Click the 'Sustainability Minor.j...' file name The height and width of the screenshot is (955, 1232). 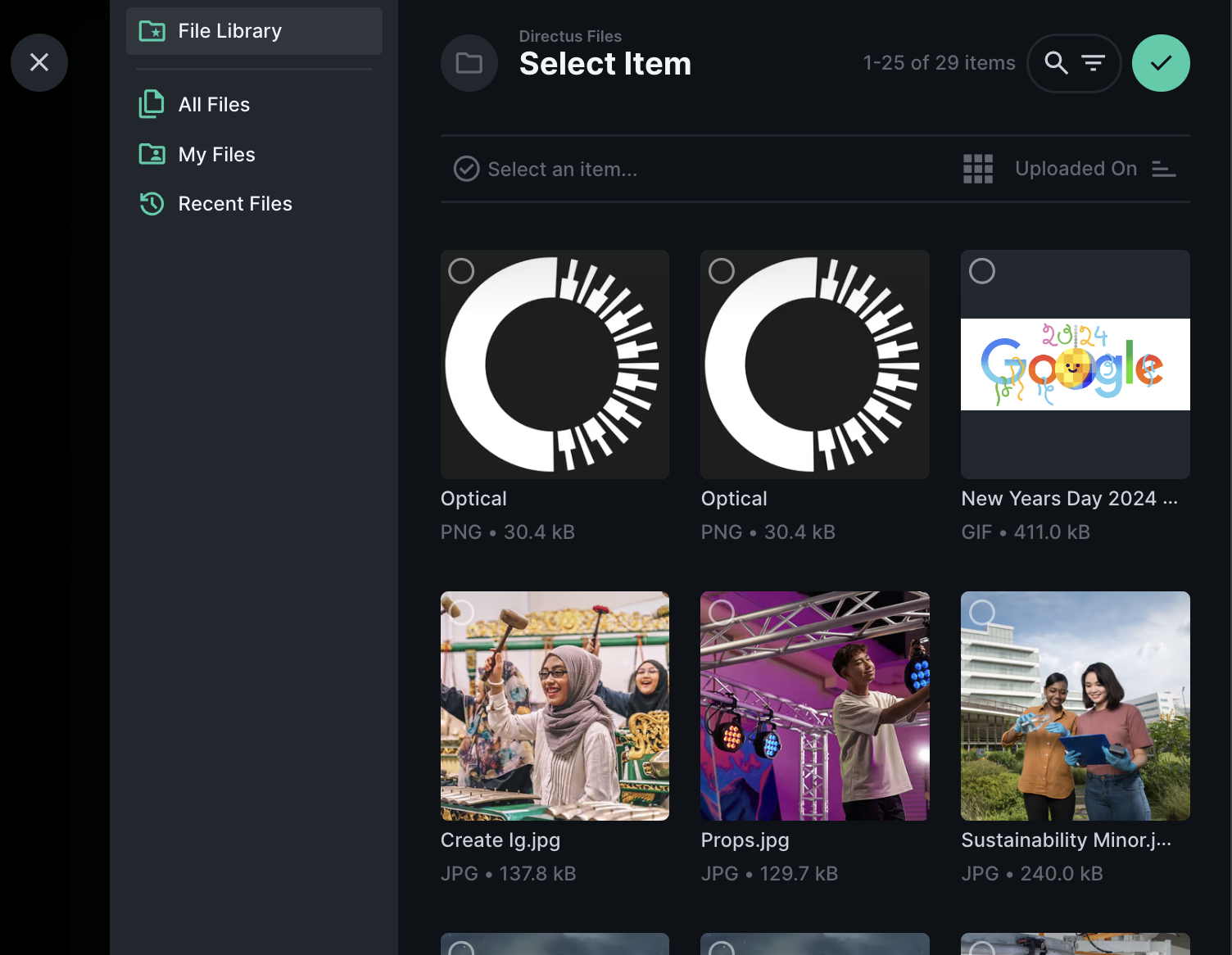1067,840
